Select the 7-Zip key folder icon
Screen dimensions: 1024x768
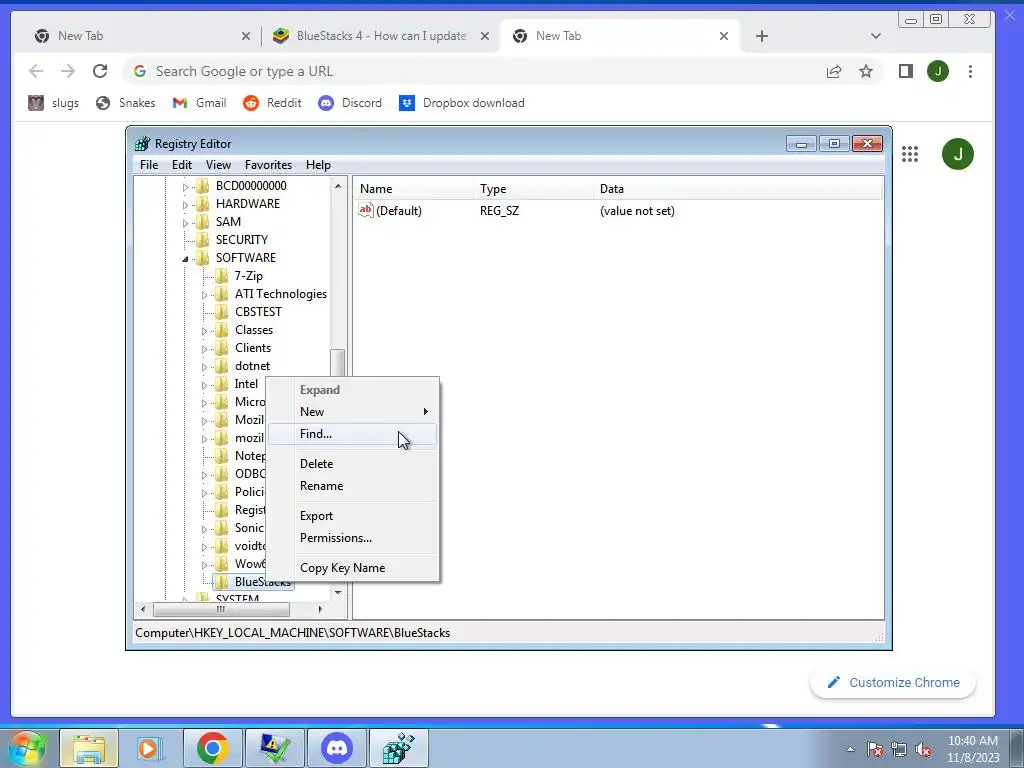pyautogui.click(x=222, y=276)
